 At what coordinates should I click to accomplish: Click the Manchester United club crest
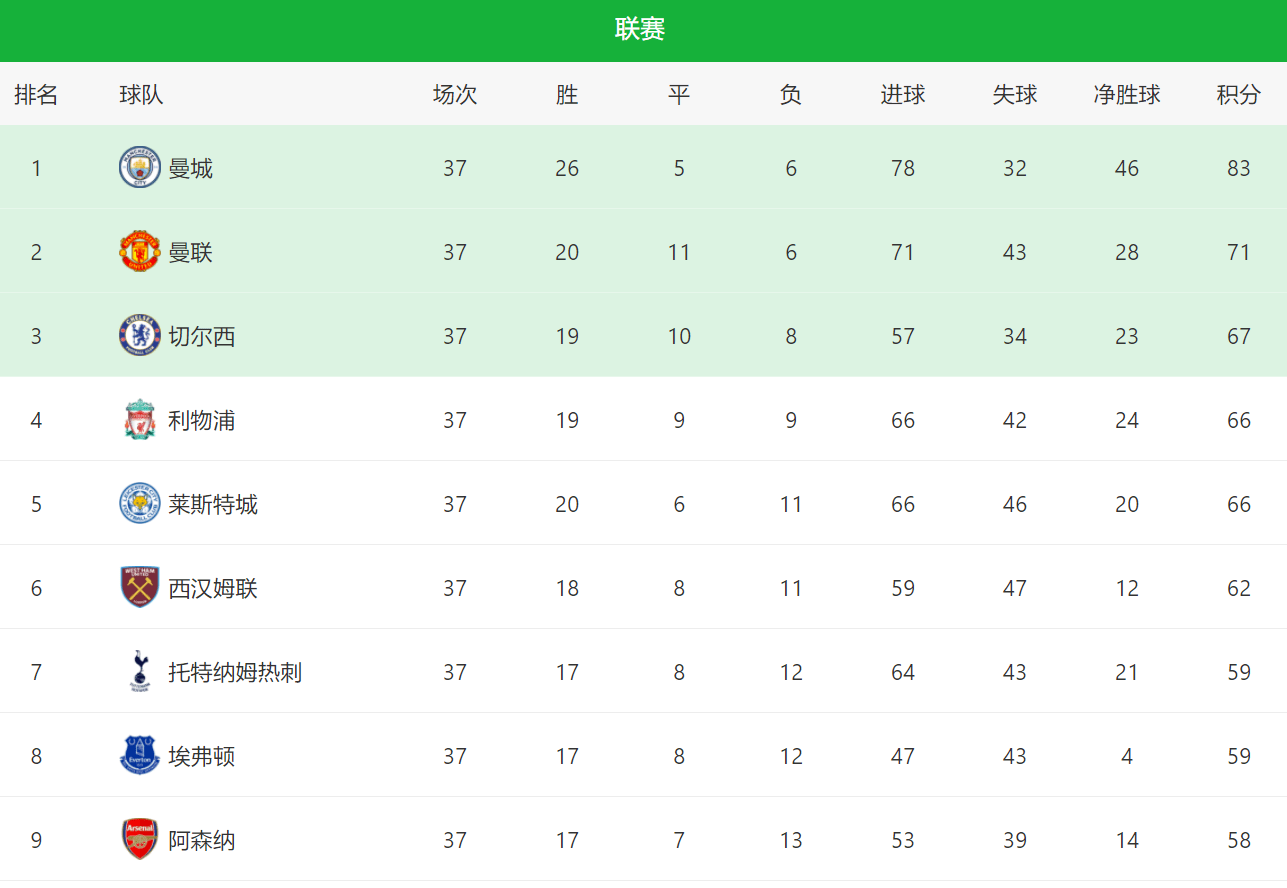pyautogui.click(x=139, y=251)
